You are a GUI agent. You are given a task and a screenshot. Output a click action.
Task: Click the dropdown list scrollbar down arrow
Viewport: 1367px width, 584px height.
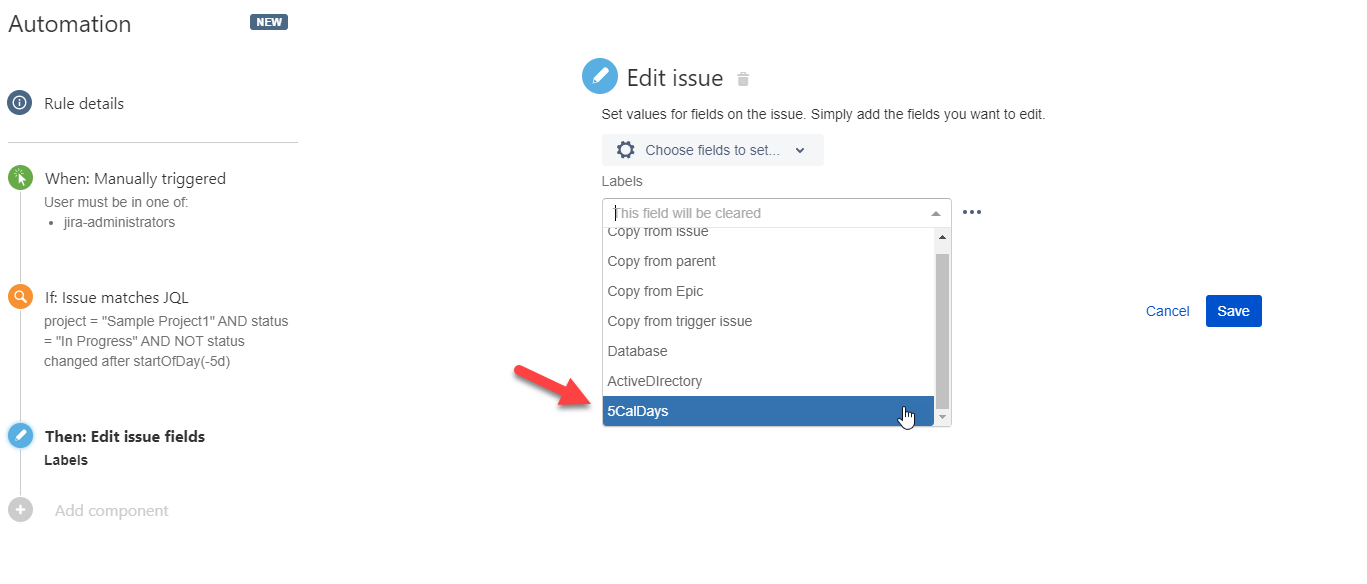pyautogui.click(x=942, y=416)
